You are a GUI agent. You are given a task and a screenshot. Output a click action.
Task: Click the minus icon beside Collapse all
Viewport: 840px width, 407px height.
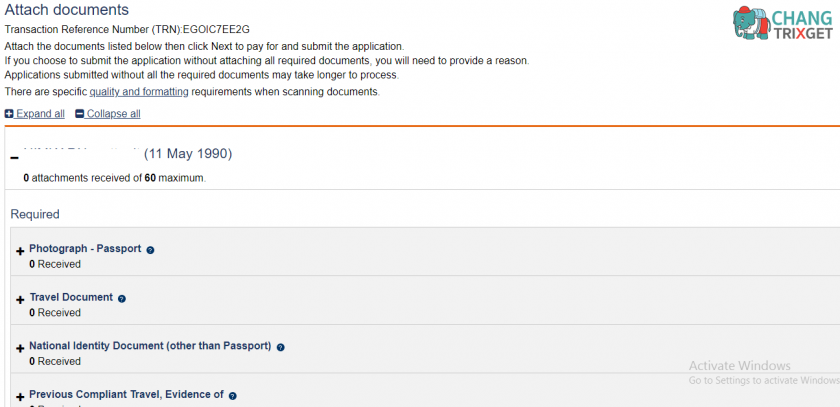[x=80, y=114]
